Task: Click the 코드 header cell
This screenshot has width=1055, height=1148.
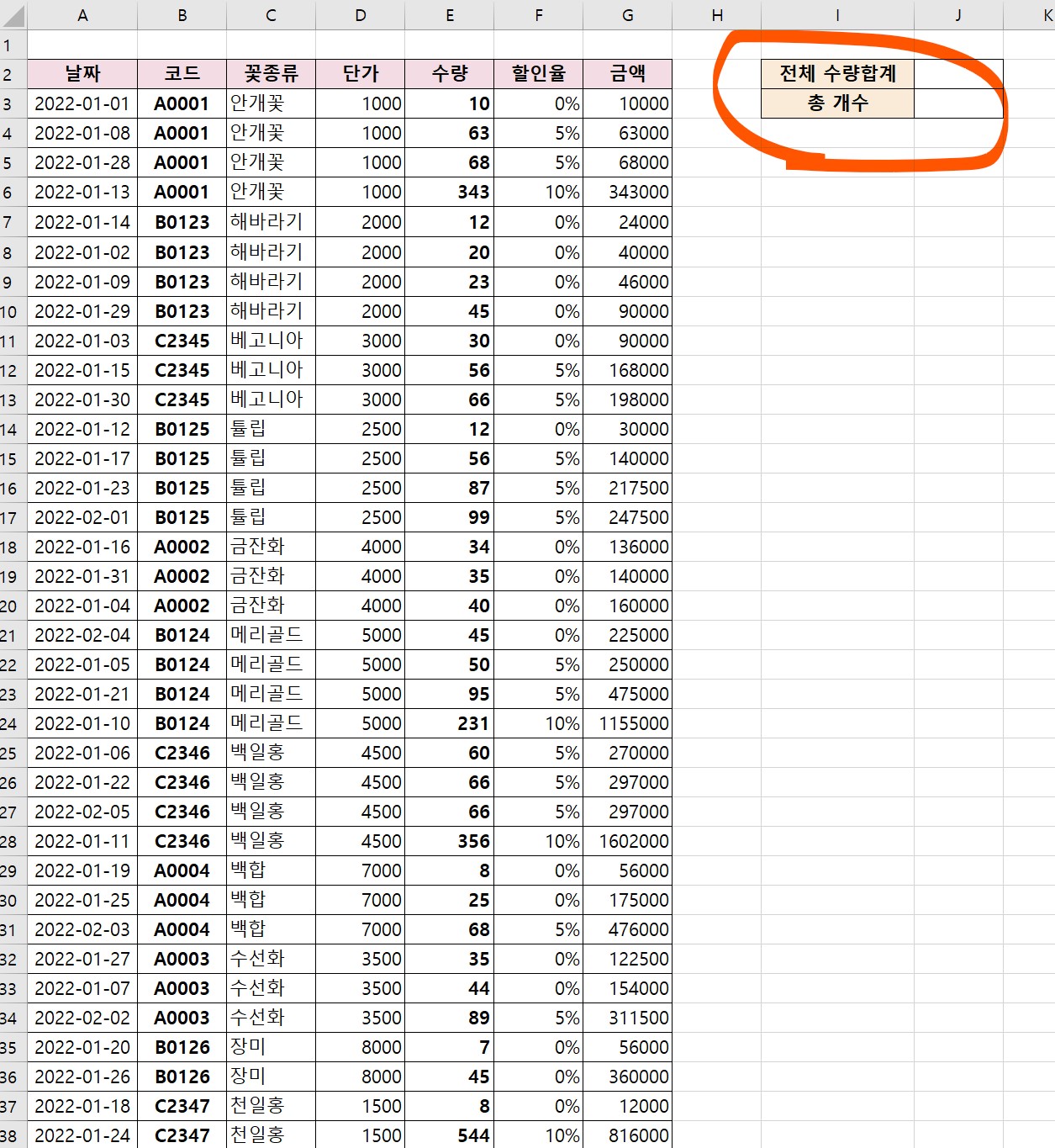Action: [182, 74]
